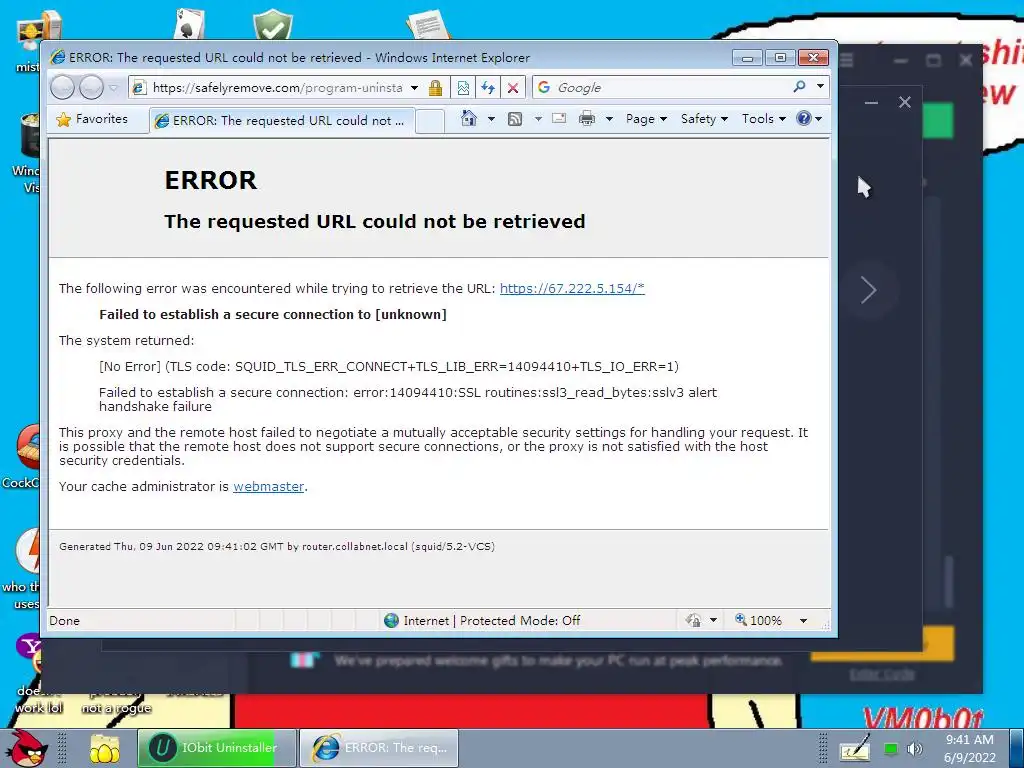Screen dimensions: 1024x768
Task: Click the 'Done' status text
Action: (x=65, y=620)
